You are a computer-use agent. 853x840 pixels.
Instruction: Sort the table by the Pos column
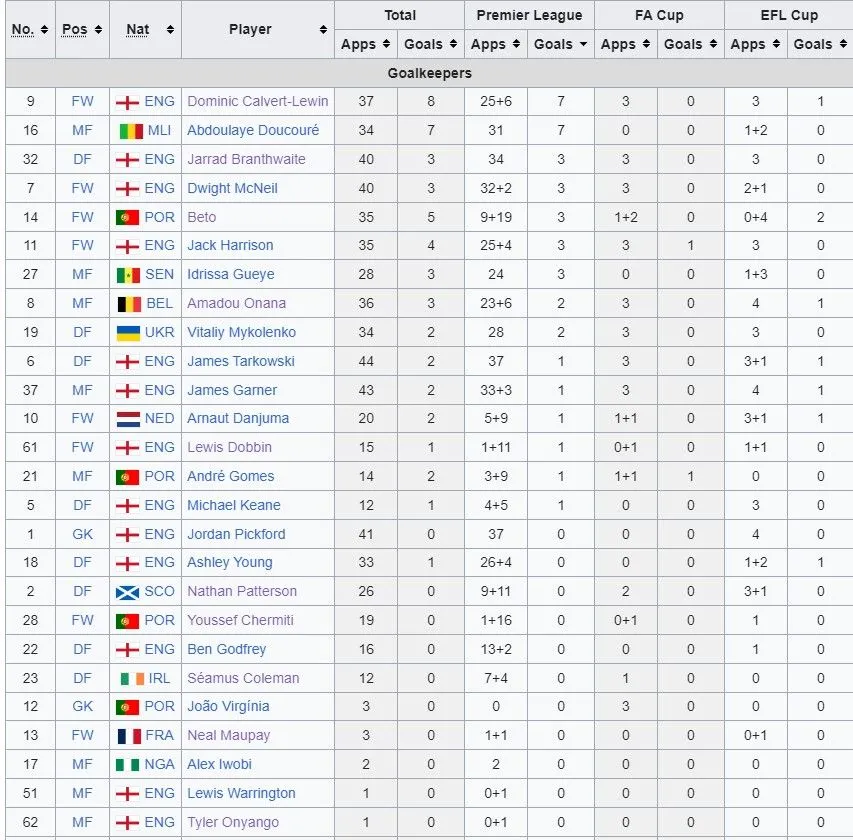point(82,29)
